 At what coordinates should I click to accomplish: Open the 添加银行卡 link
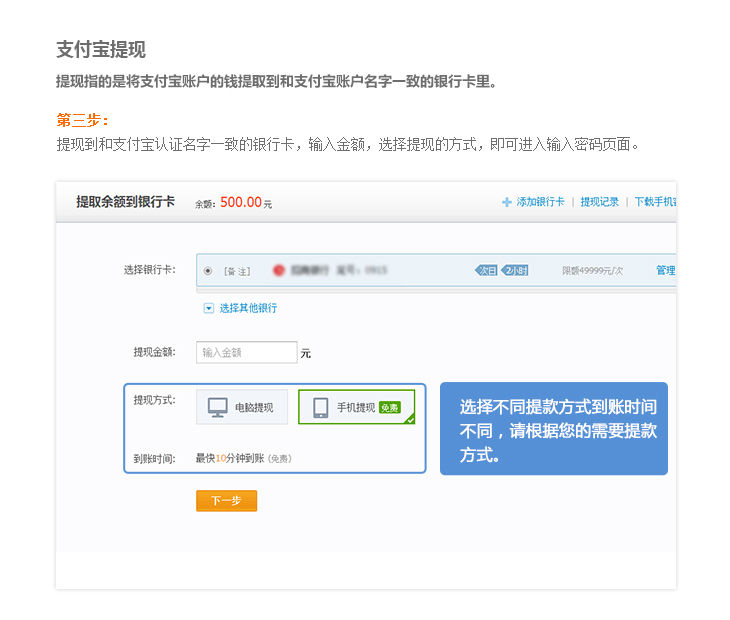540,202
